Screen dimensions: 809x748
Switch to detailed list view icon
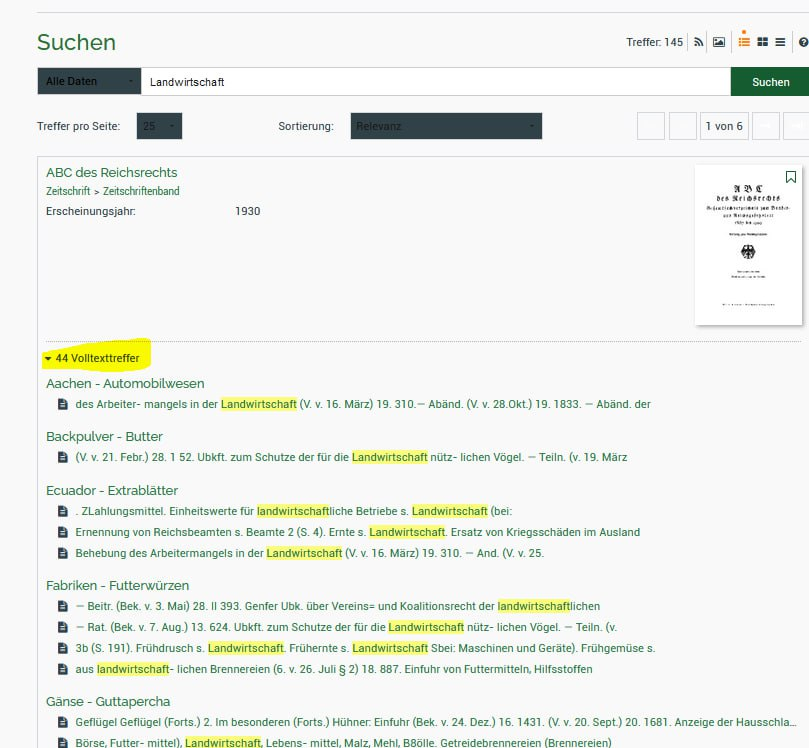(x=744, y=42)
